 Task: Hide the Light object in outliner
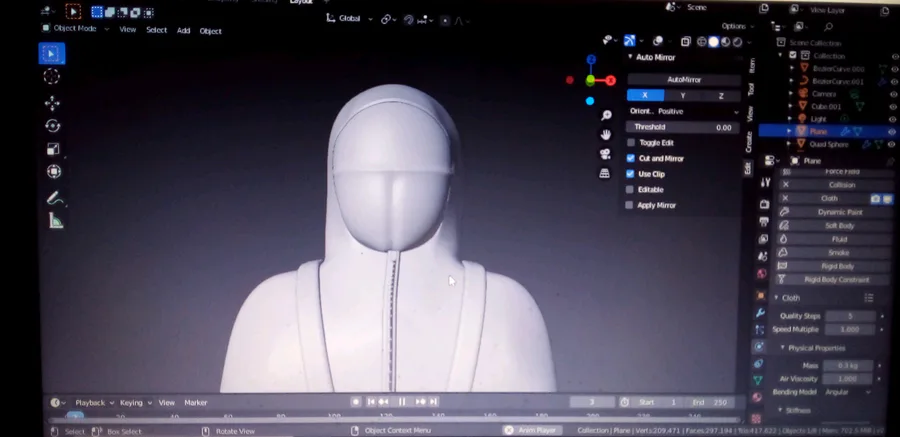pos(894,119)
